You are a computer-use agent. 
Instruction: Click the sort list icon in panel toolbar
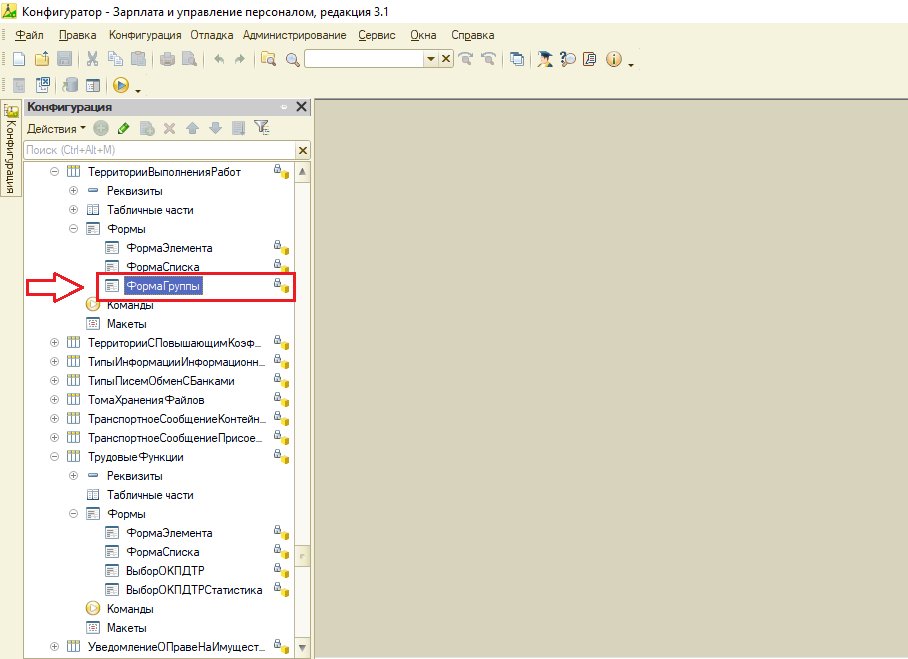(x=239, y=128)
